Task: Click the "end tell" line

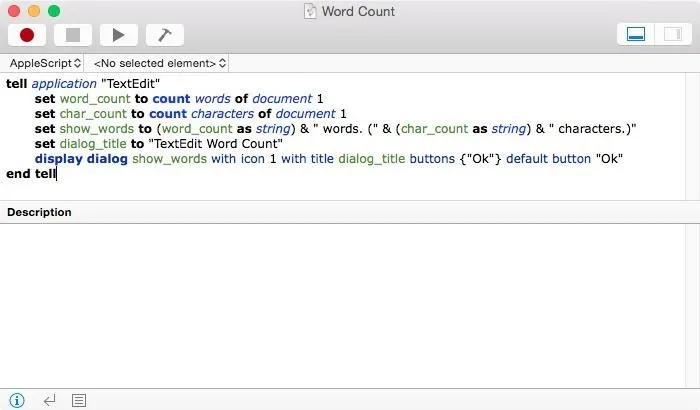Action: pyautogui.click(x=31, y=174)
